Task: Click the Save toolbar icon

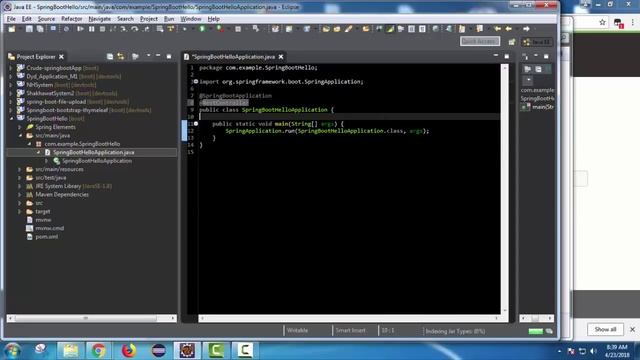Action: pos(29,29)
